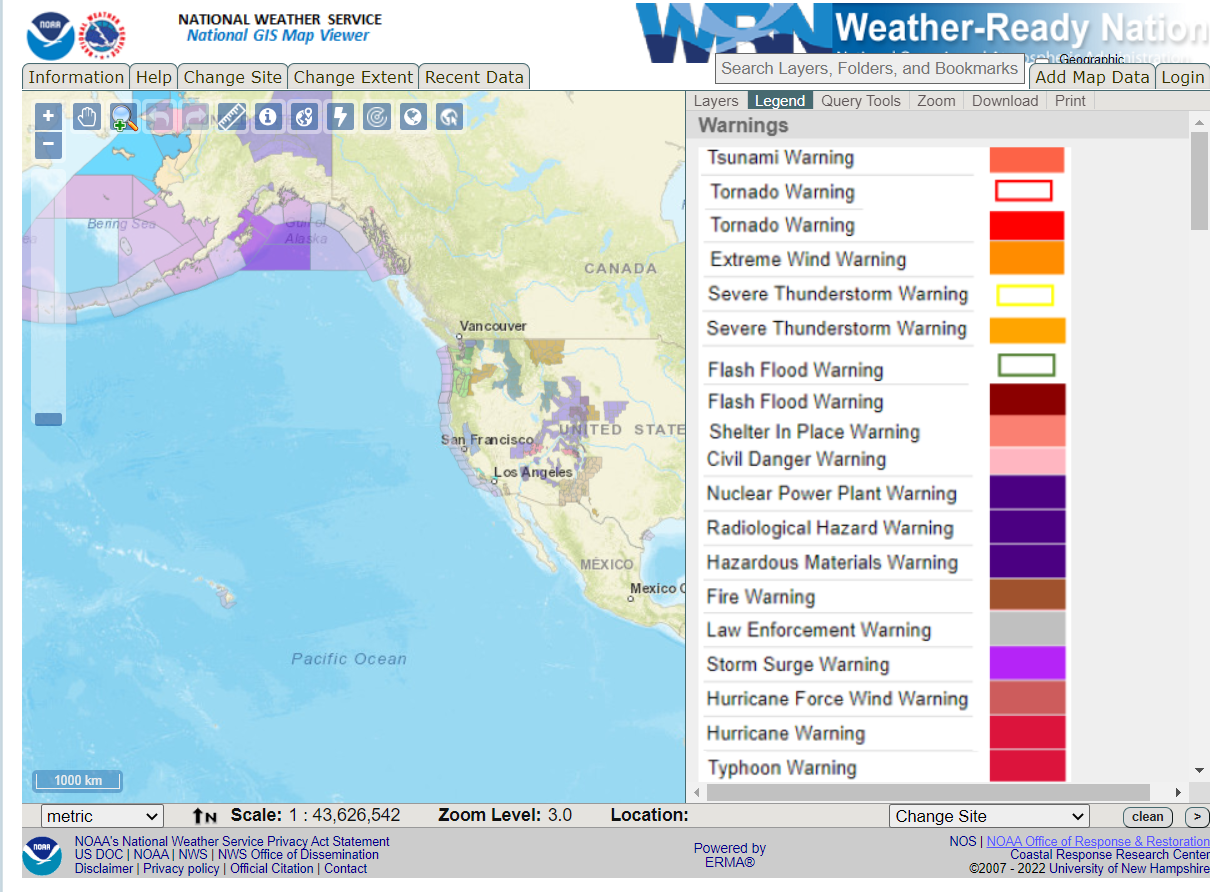Viewport: 1232px width, 892px height.
Task: Click the Tornado Warning red color swatch
Action: pos(1026,225)
